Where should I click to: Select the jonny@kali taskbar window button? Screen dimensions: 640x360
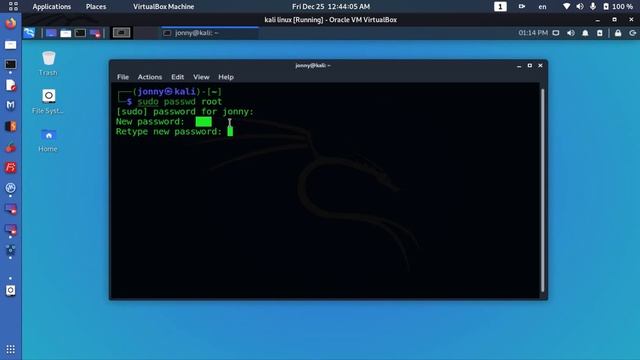(x=210, y=33)
